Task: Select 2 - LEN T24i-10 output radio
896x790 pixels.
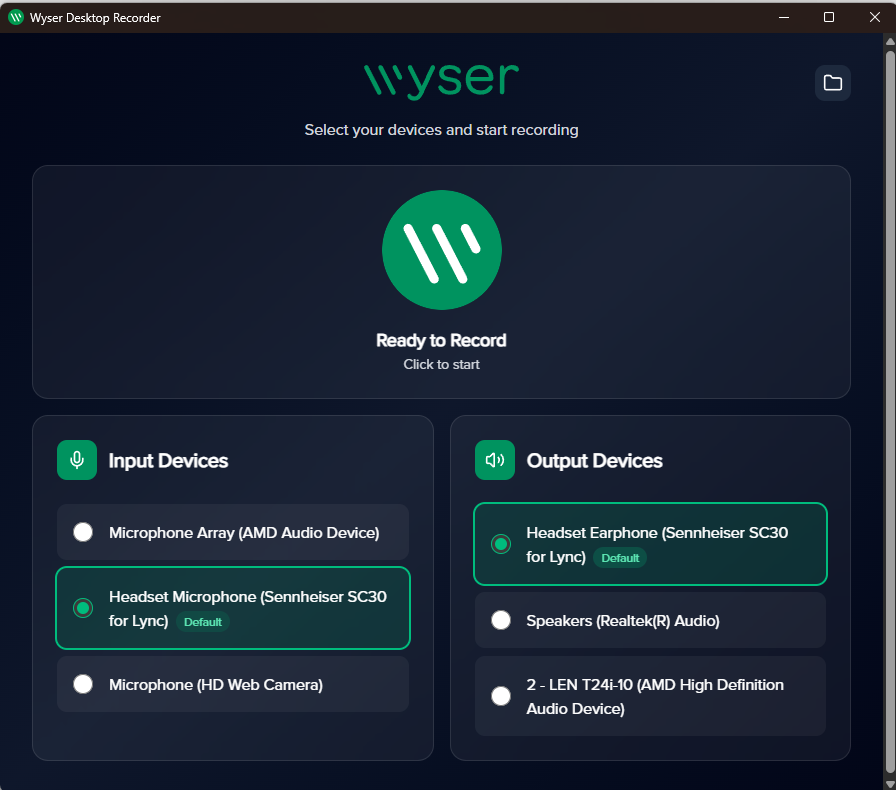Action: [x=501, y=696]
